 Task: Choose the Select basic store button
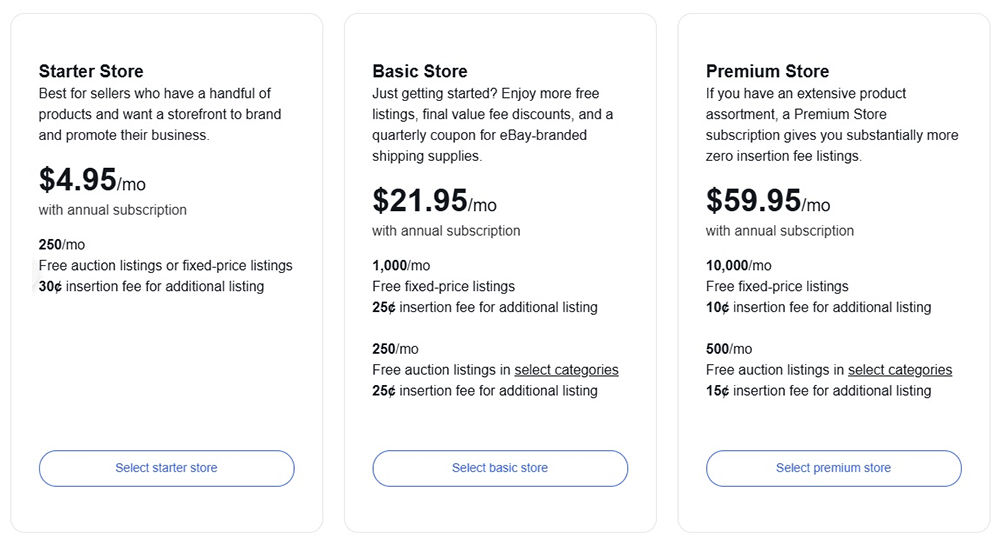(500, 468)
